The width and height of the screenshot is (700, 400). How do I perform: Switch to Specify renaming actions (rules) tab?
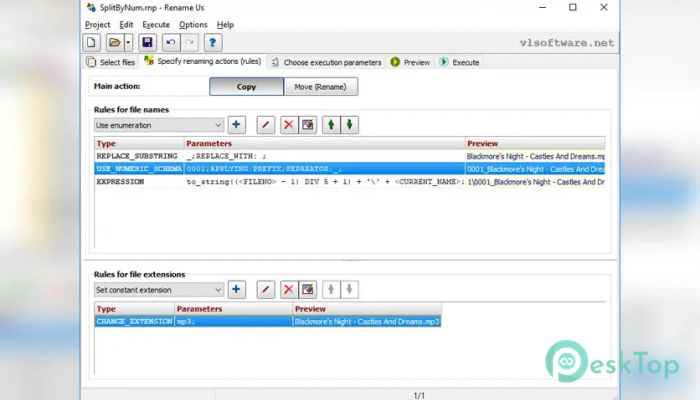[202, 61]
